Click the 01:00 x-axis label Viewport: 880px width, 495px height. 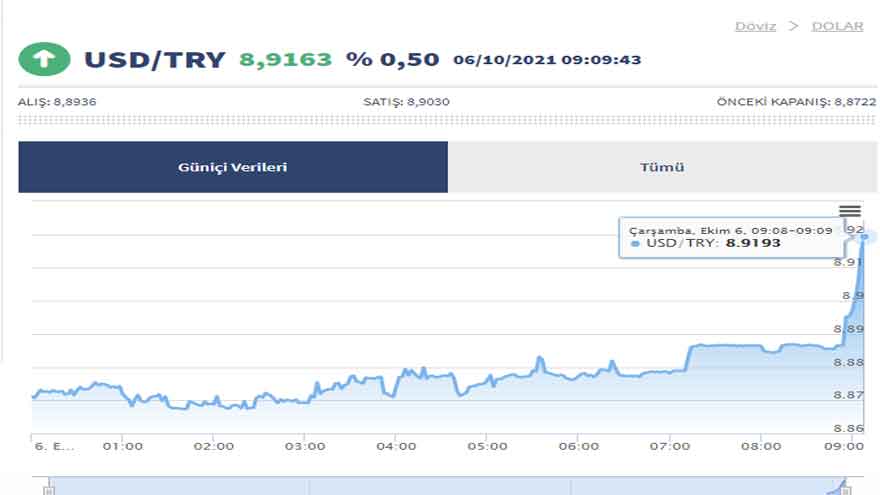point(123,446)
